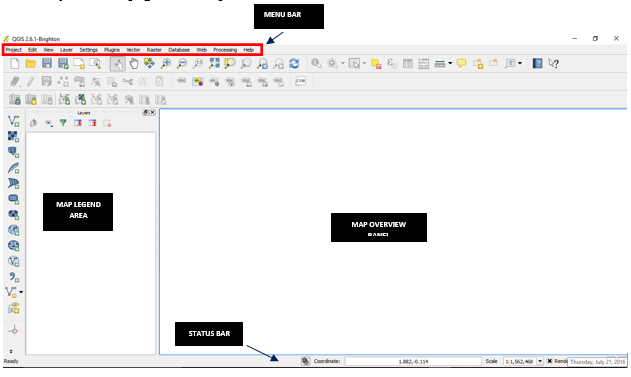The image size is (631, 377).
Task: Click the Zoom In magnifier icon
Action: click(165, 64)
